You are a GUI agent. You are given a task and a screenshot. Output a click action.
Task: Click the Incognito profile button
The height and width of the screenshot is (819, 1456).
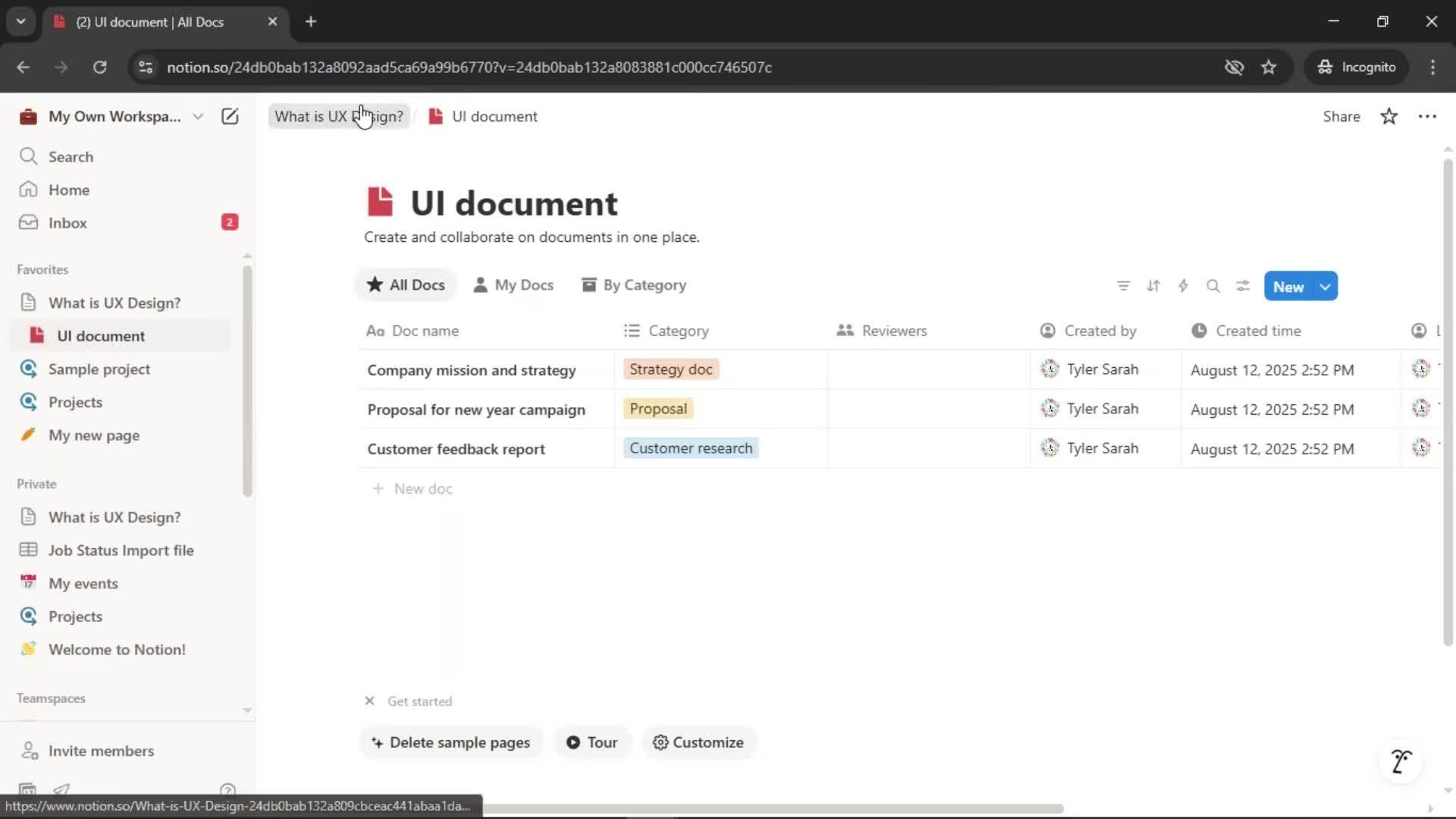[x=1356, y=67]
